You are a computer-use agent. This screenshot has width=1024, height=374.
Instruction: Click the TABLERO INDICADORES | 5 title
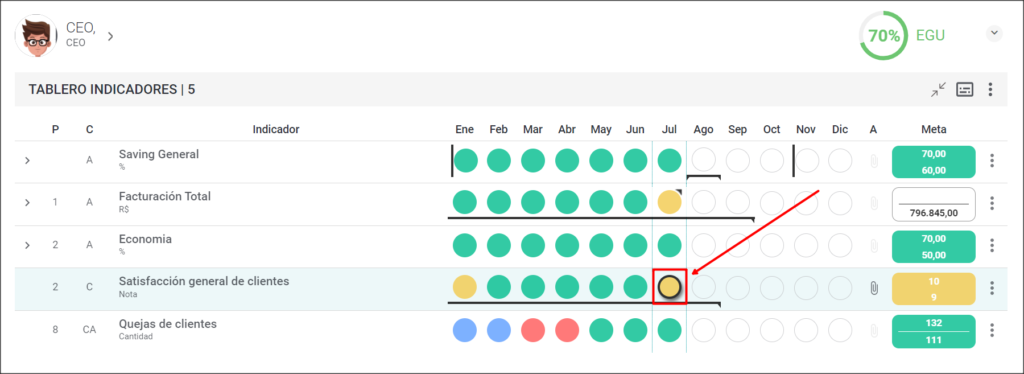pos(112,90)
